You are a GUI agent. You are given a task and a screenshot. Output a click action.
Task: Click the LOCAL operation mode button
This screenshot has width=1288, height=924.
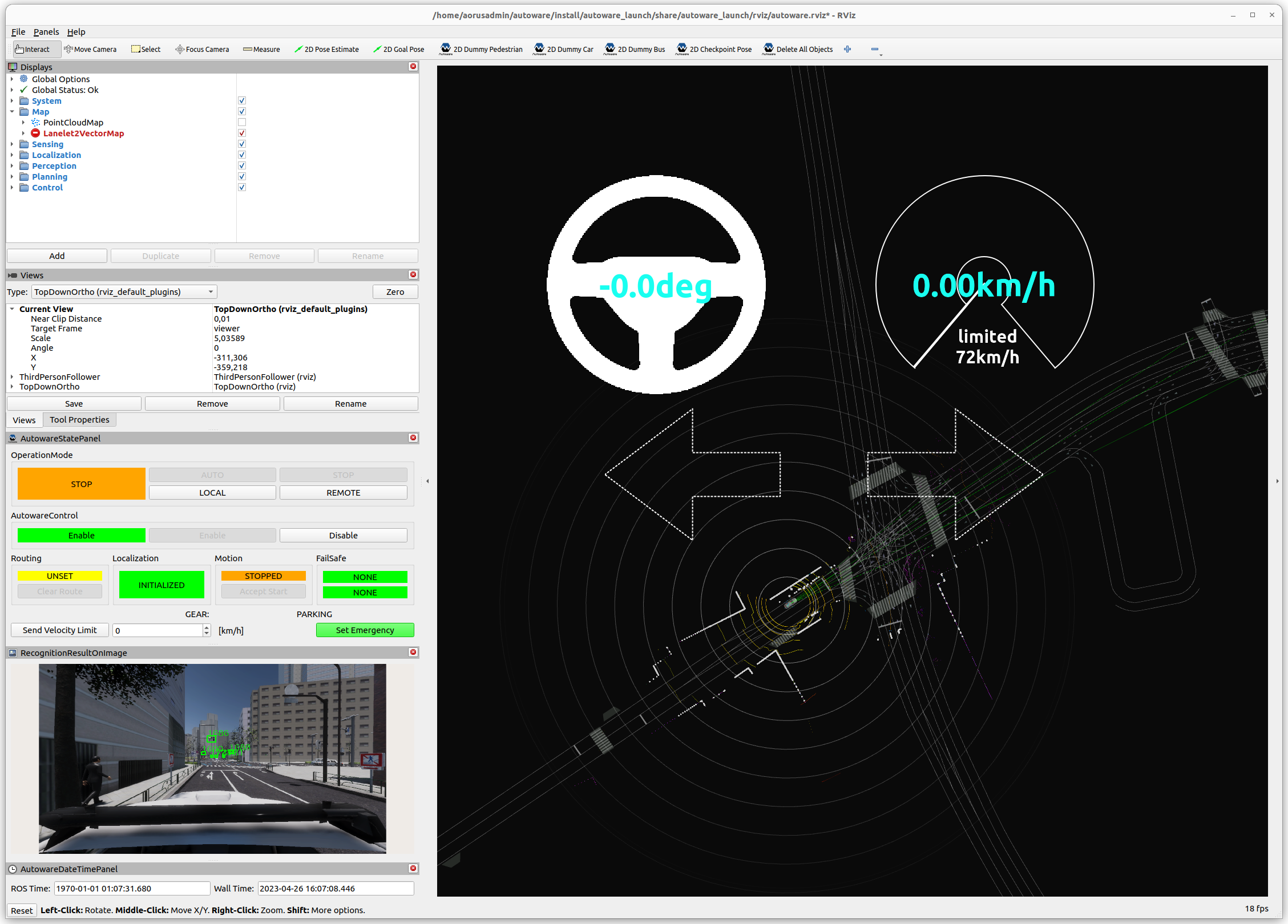[x=212, y=492]
